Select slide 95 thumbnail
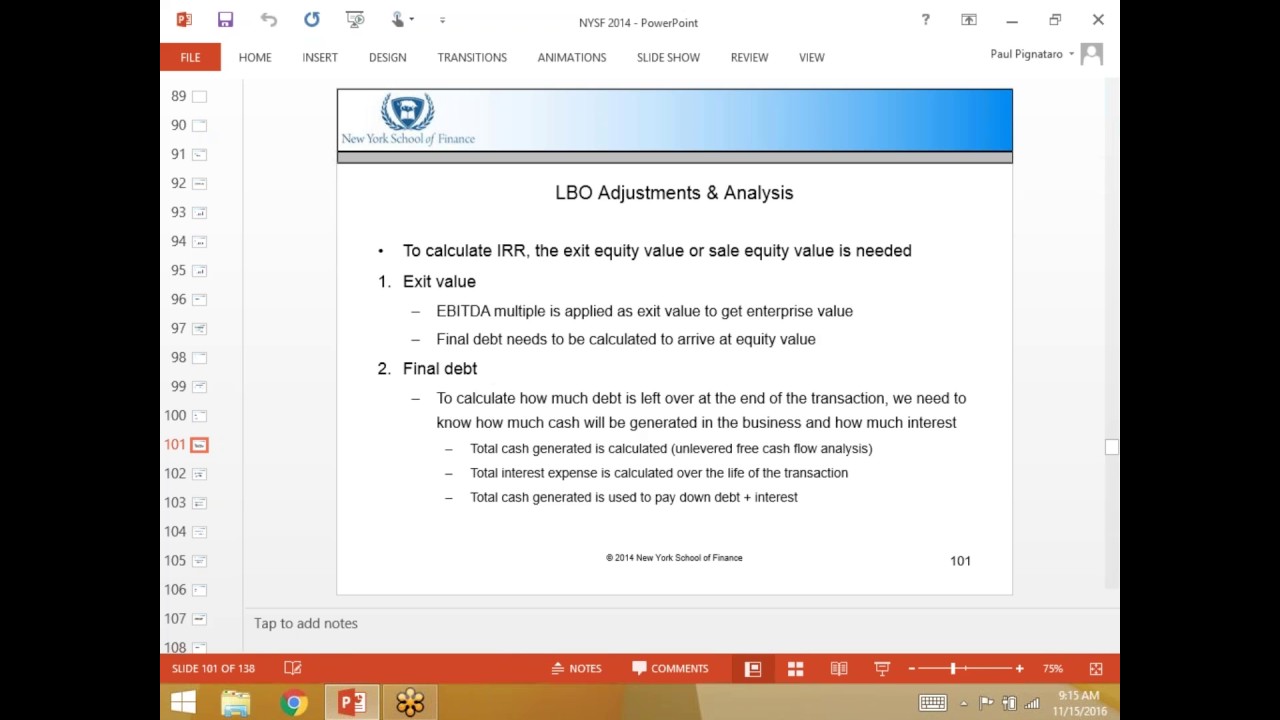Screen dimensions: 1280x720 click(x=199, y=270)
